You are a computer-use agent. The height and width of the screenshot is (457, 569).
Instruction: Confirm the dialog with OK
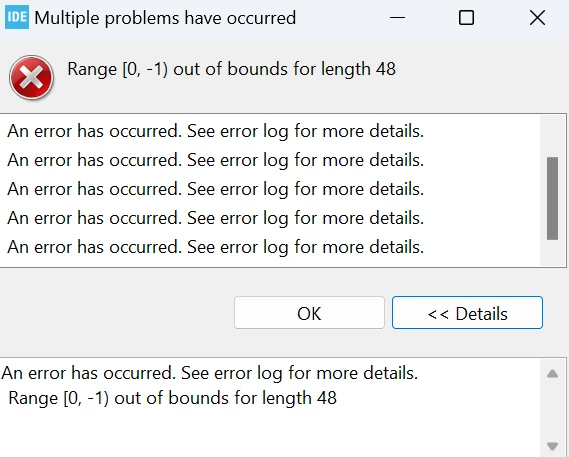tap(309, 313)
